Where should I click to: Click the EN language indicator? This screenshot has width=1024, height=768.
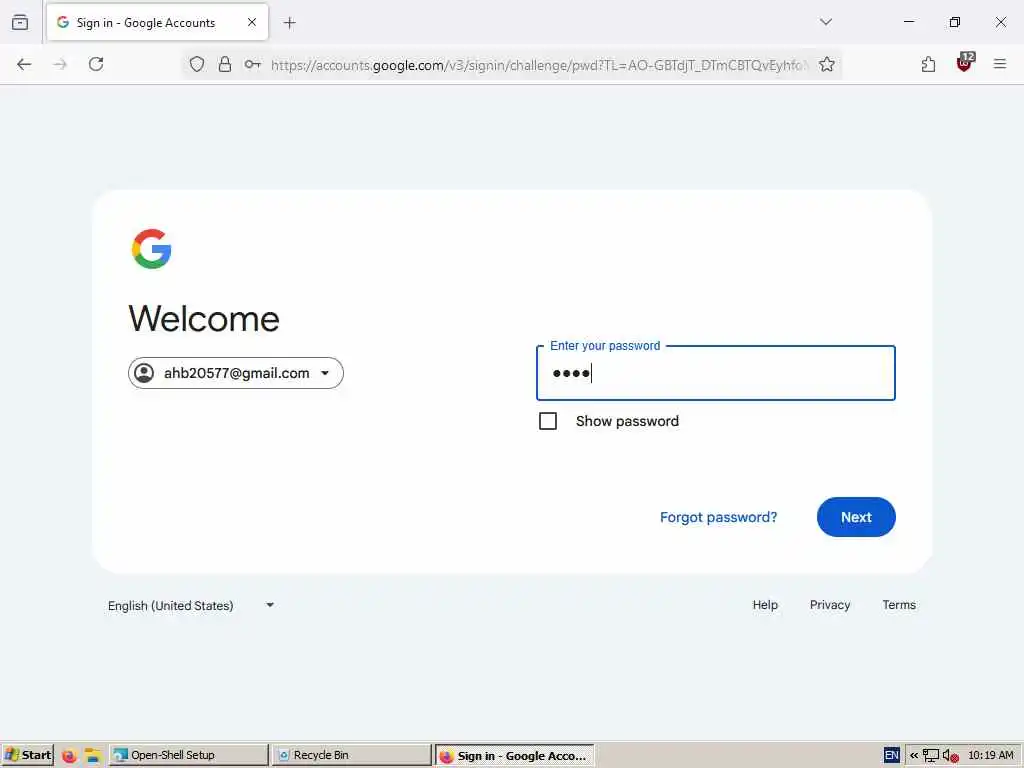[x=891, y=756]
